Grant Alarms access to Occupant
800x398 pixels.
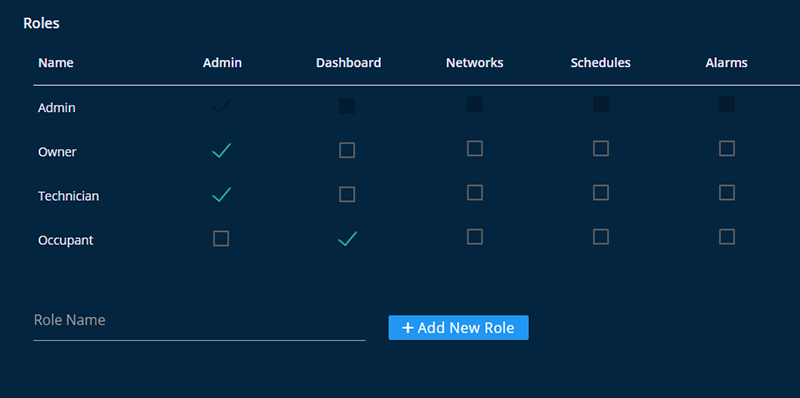[x=727, y=237]
